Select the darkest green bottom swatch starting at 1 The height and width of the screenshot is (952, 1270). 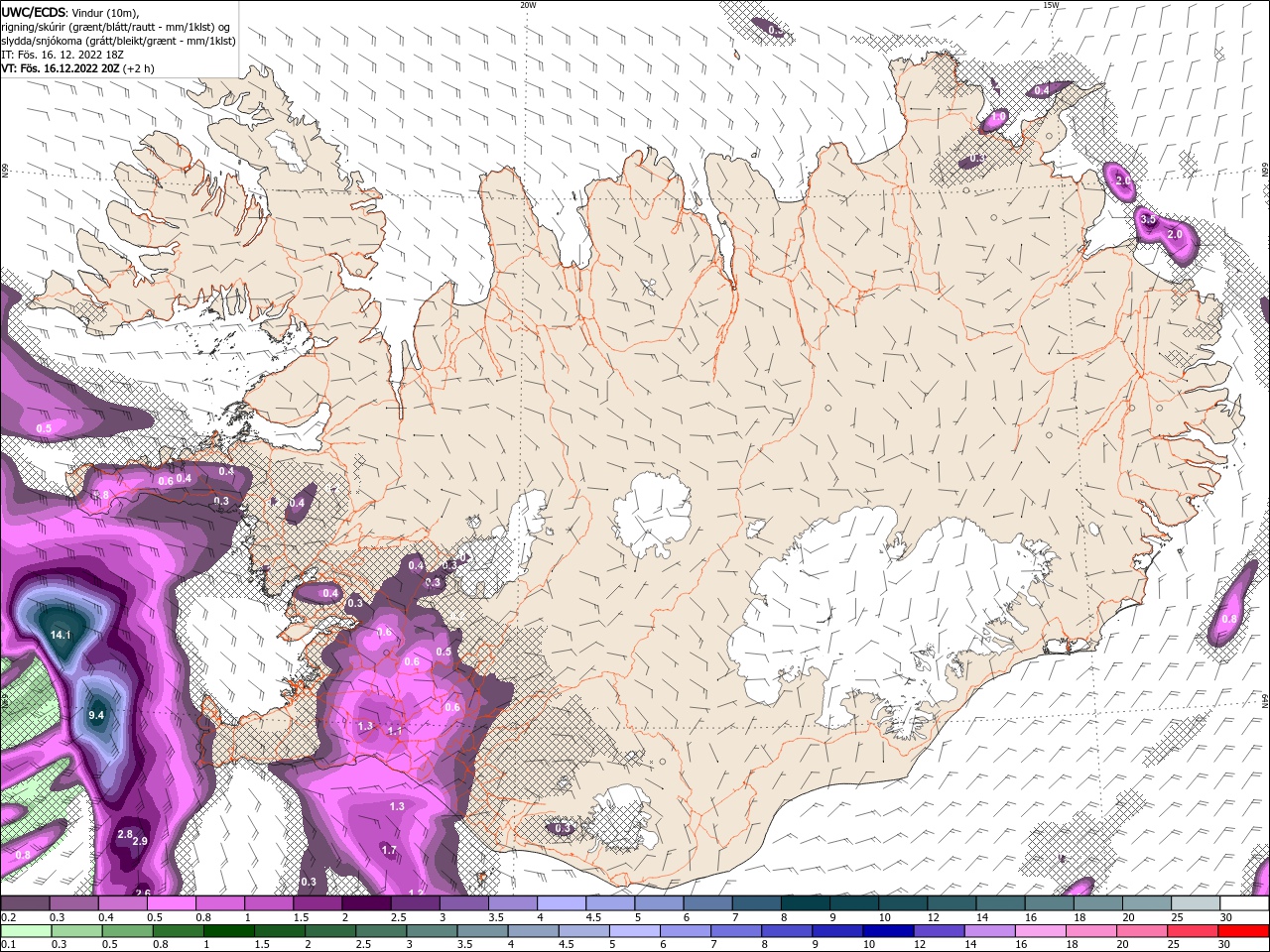click(228, 931)
